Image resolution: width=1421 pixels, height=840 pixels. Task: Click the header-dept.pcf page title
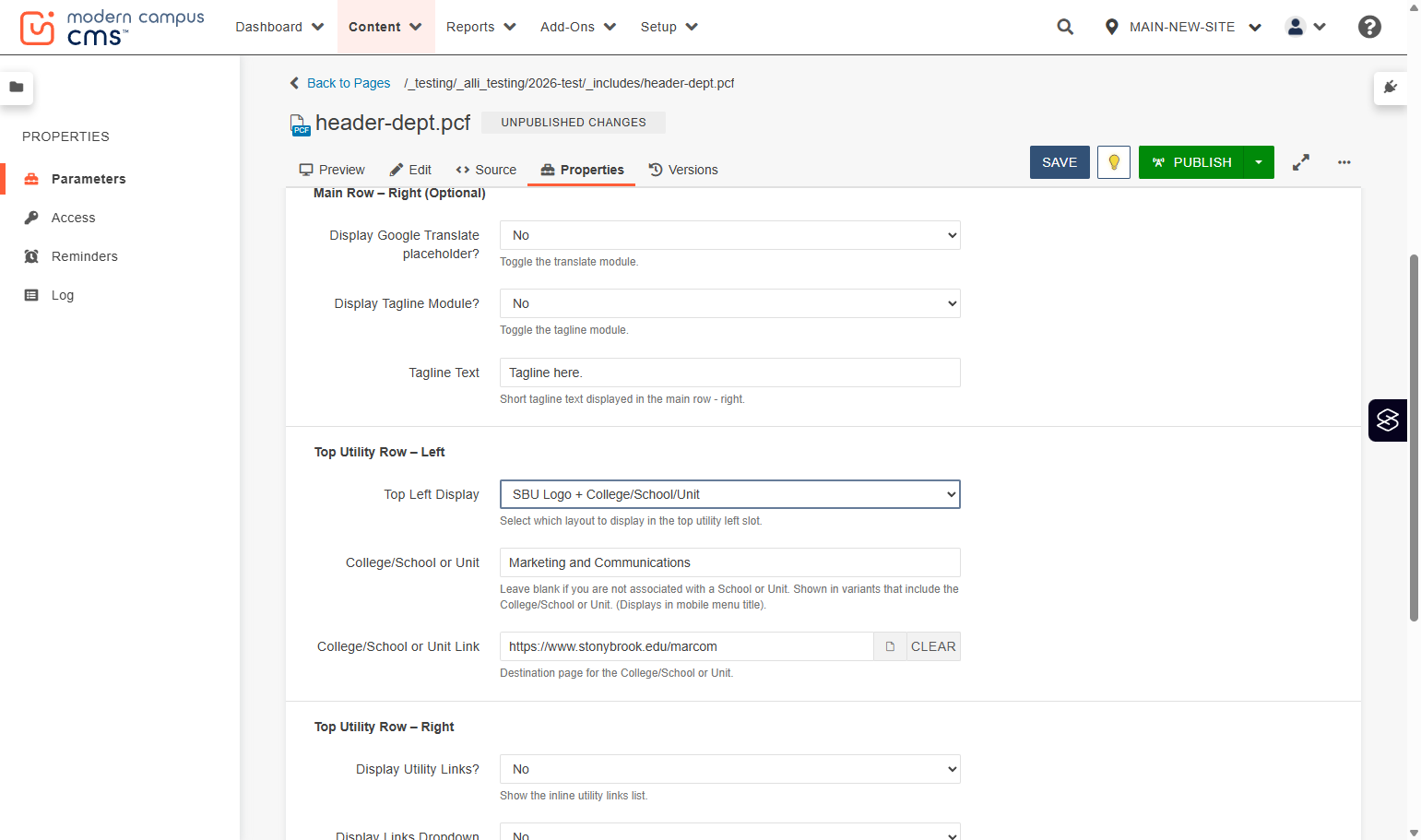point(393,123)
